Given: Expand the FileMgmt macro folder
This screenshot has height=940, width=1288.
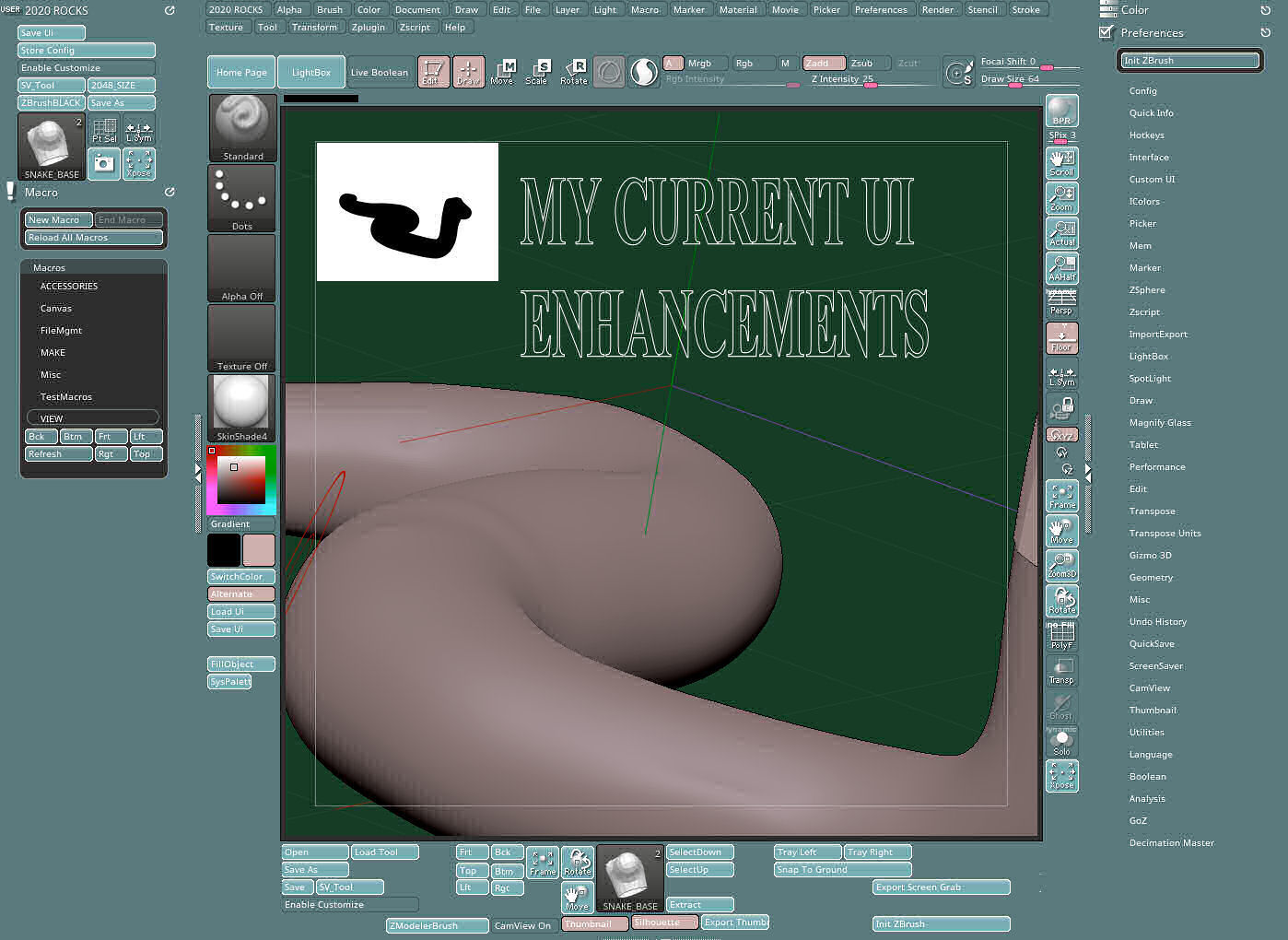Looking at the screenshot, I should point(61,330).
